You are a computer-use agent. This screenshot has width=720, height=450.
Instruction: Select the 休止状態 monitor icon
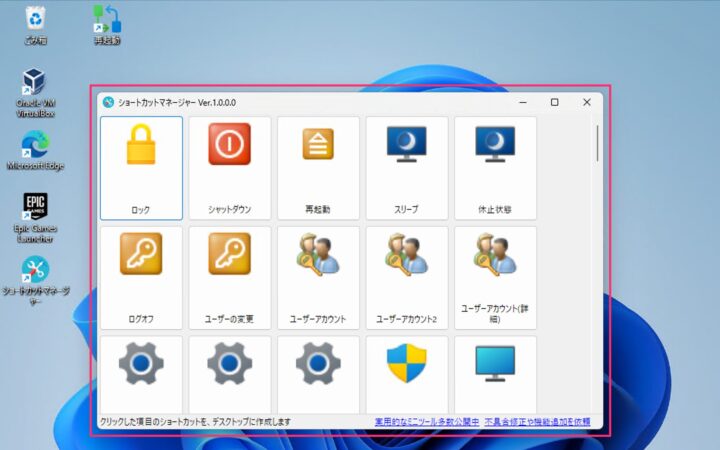pos(495,146)
